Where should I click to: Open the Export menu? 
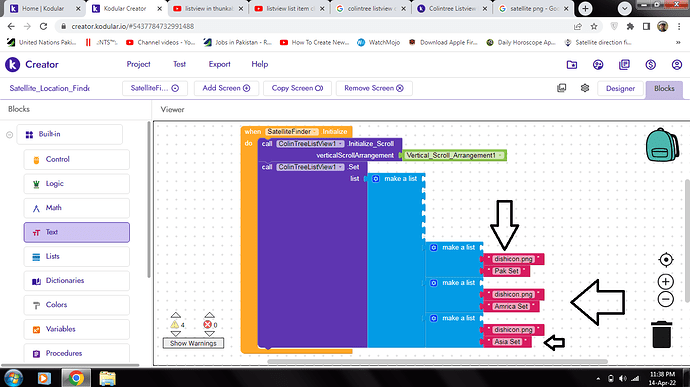[219, 64]
